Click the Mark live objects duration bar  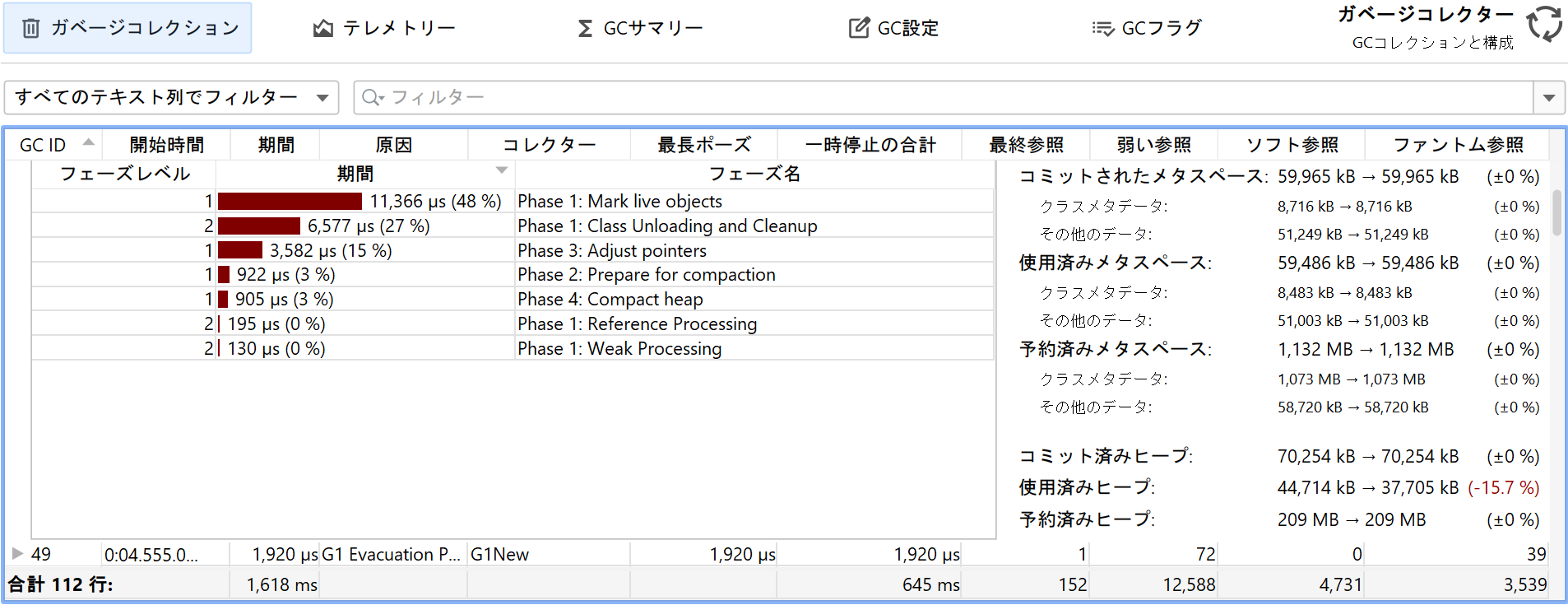pos(290,202)
